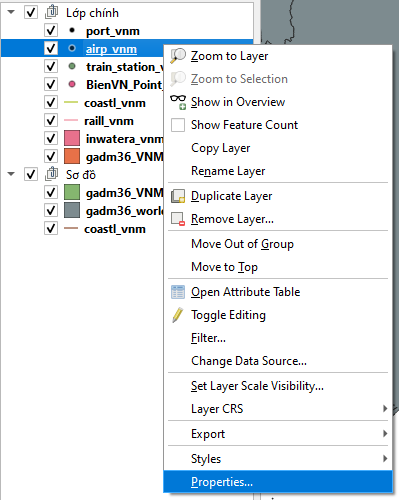Viewport: 399px width, 500px height.
Task: Choose Move Out of Group
Action: 278,244
